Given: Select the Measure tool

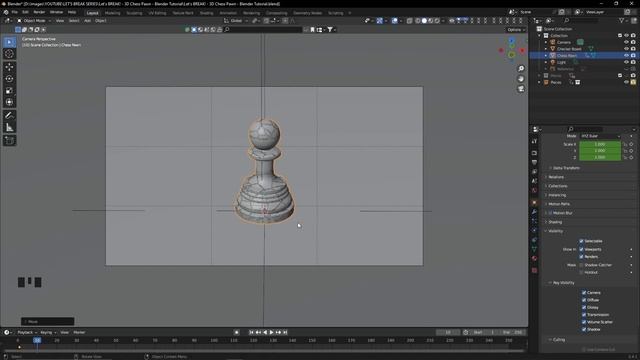Looking at the screenshot, I should [x=9, y=128].
